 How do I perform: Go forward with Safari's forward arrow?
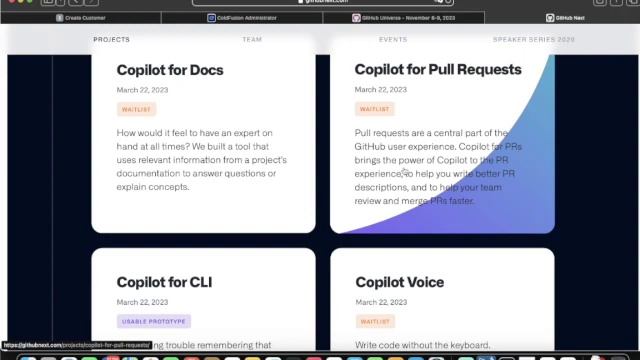pos(91,2)
